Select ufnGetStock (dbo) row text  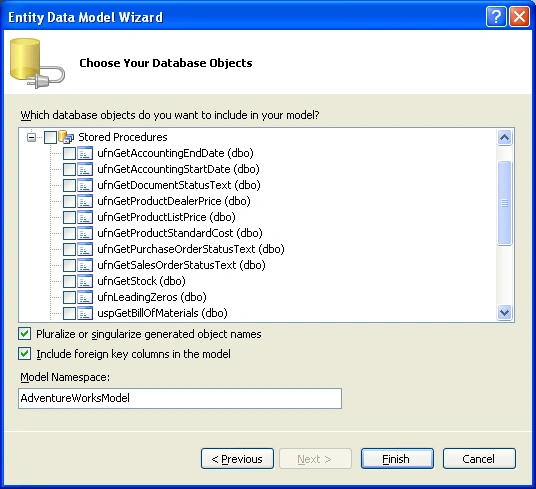[142, 281]
